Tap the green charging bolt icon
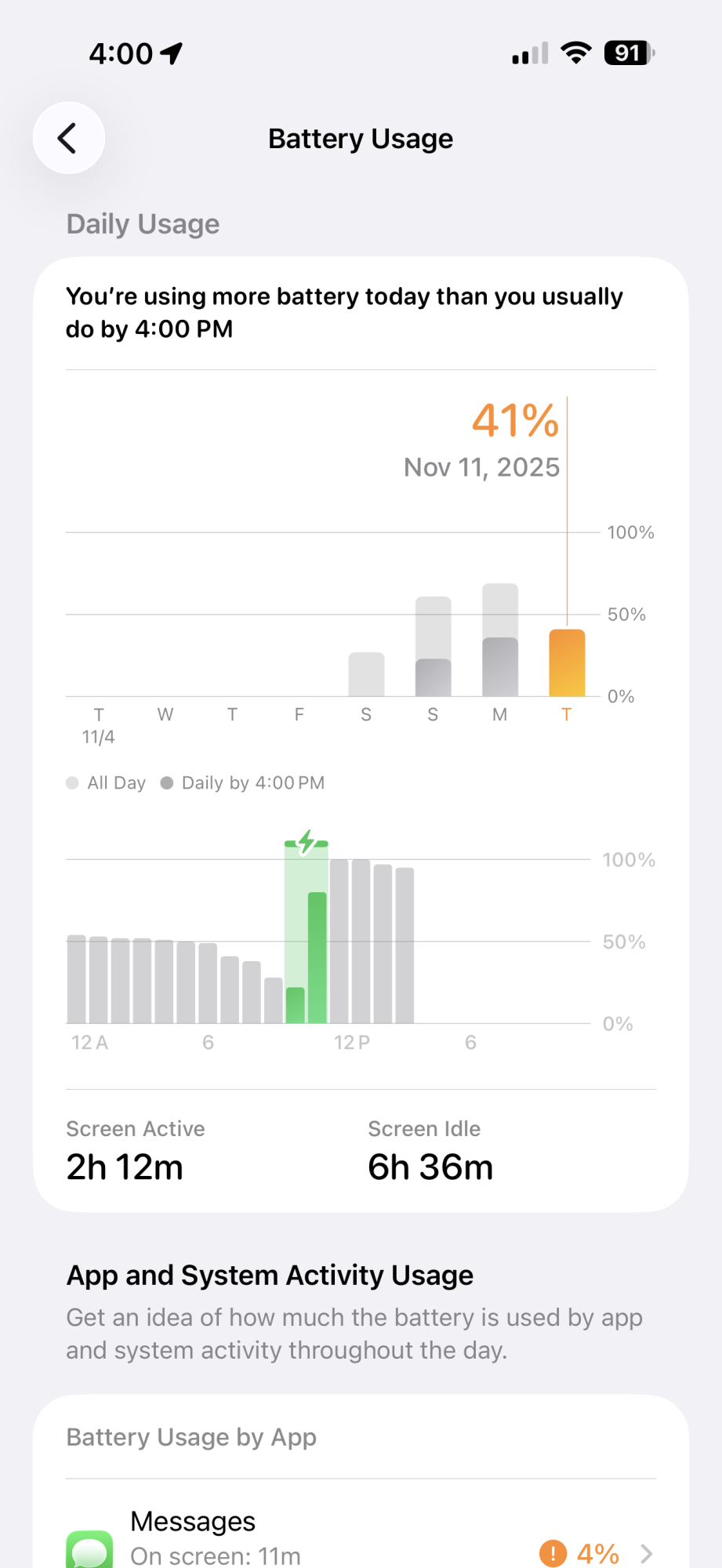 click(307, 843)
